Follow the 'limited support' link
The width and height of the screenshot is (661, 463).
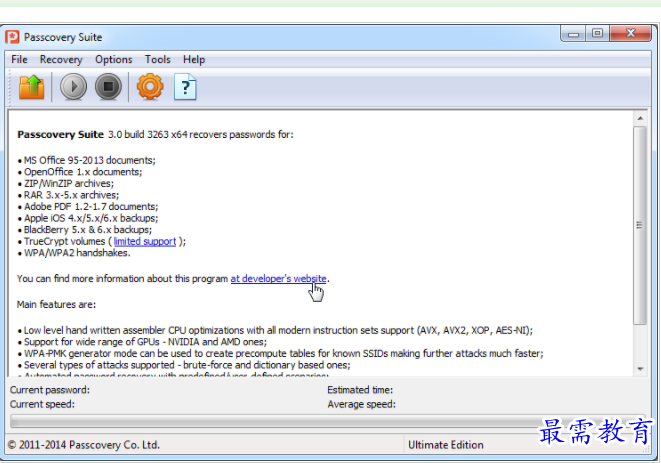(x=145, y=241)
